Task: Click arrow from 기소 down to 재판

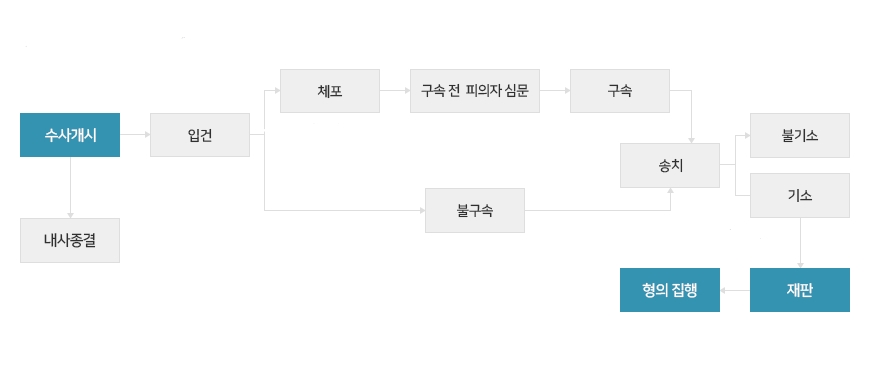Action: coord(800,243)
